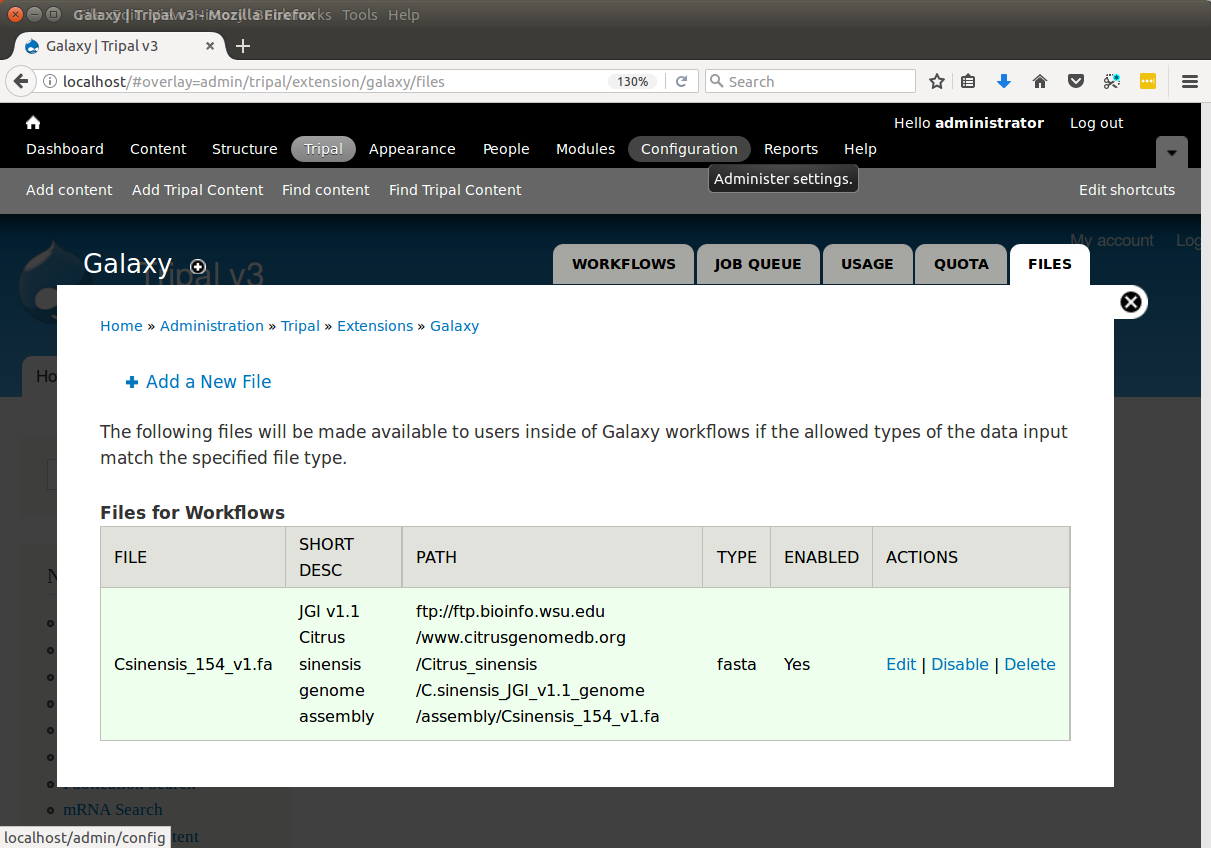Click the zoom level 130% indicator
The image size is (1211, 848).
633,82
